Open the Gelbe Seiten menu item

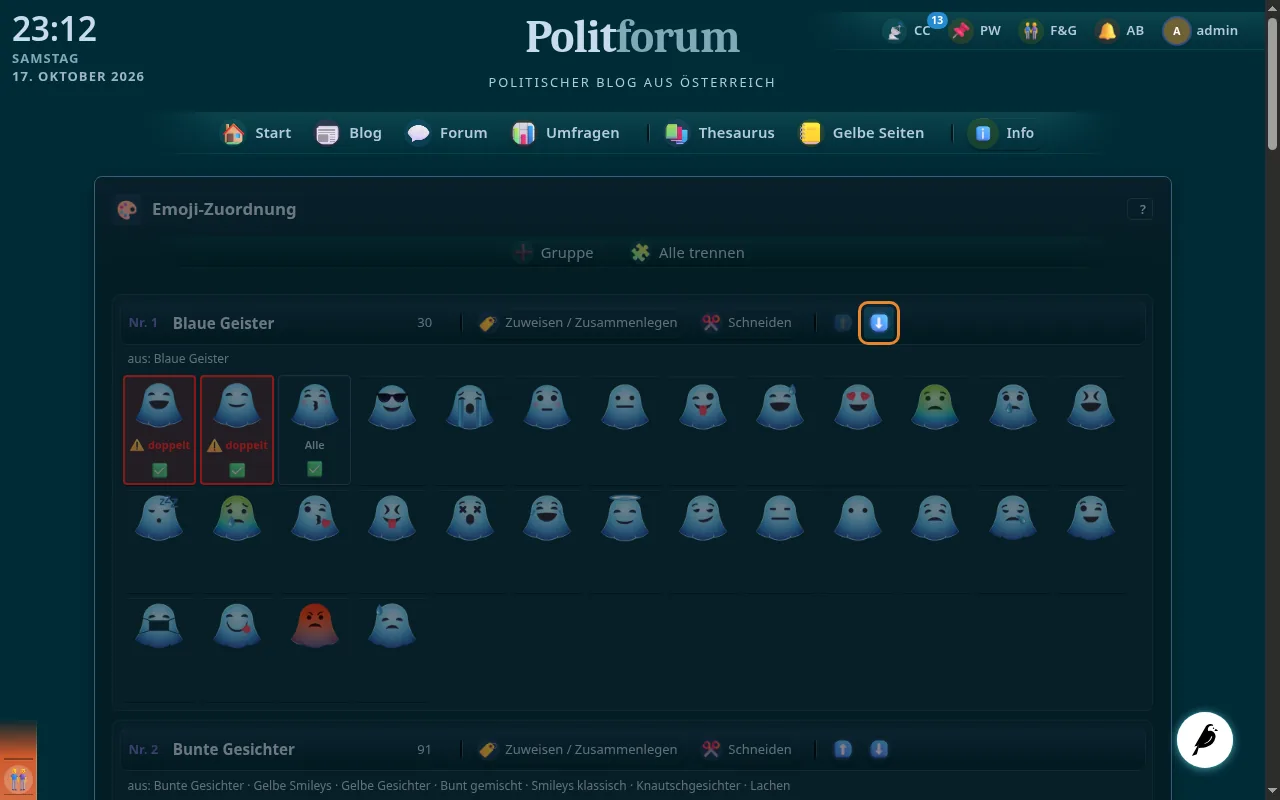pyautogui.click(x=862, y=133)
